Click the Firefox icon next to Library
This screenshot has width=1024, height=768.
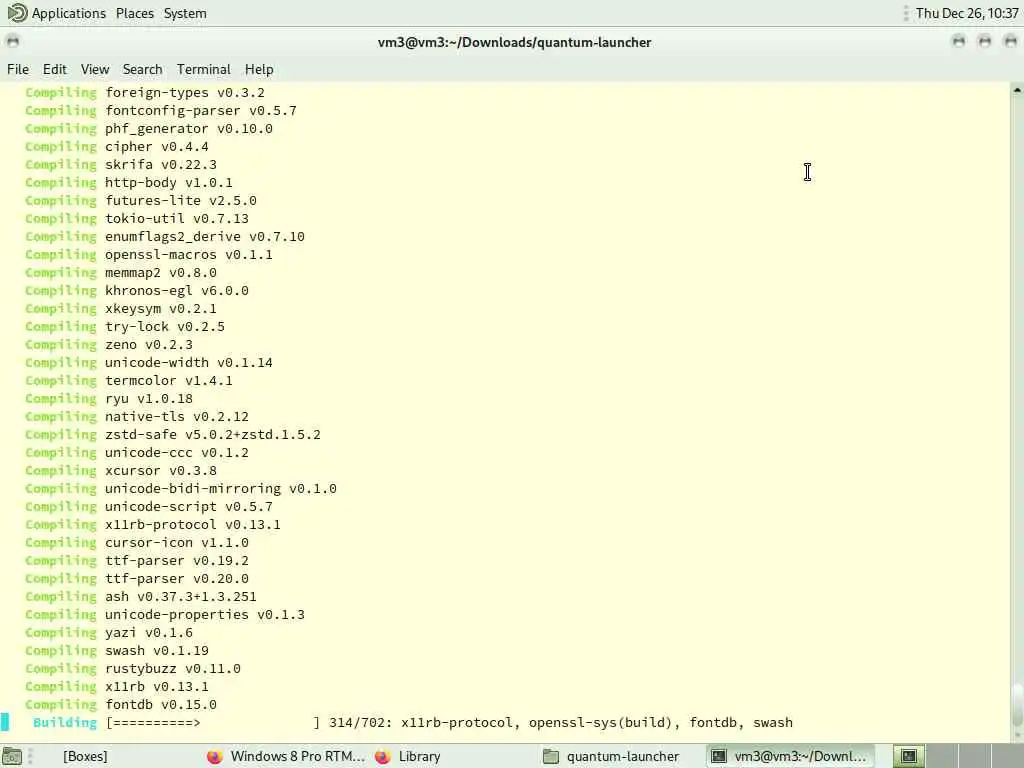point(383,756)
